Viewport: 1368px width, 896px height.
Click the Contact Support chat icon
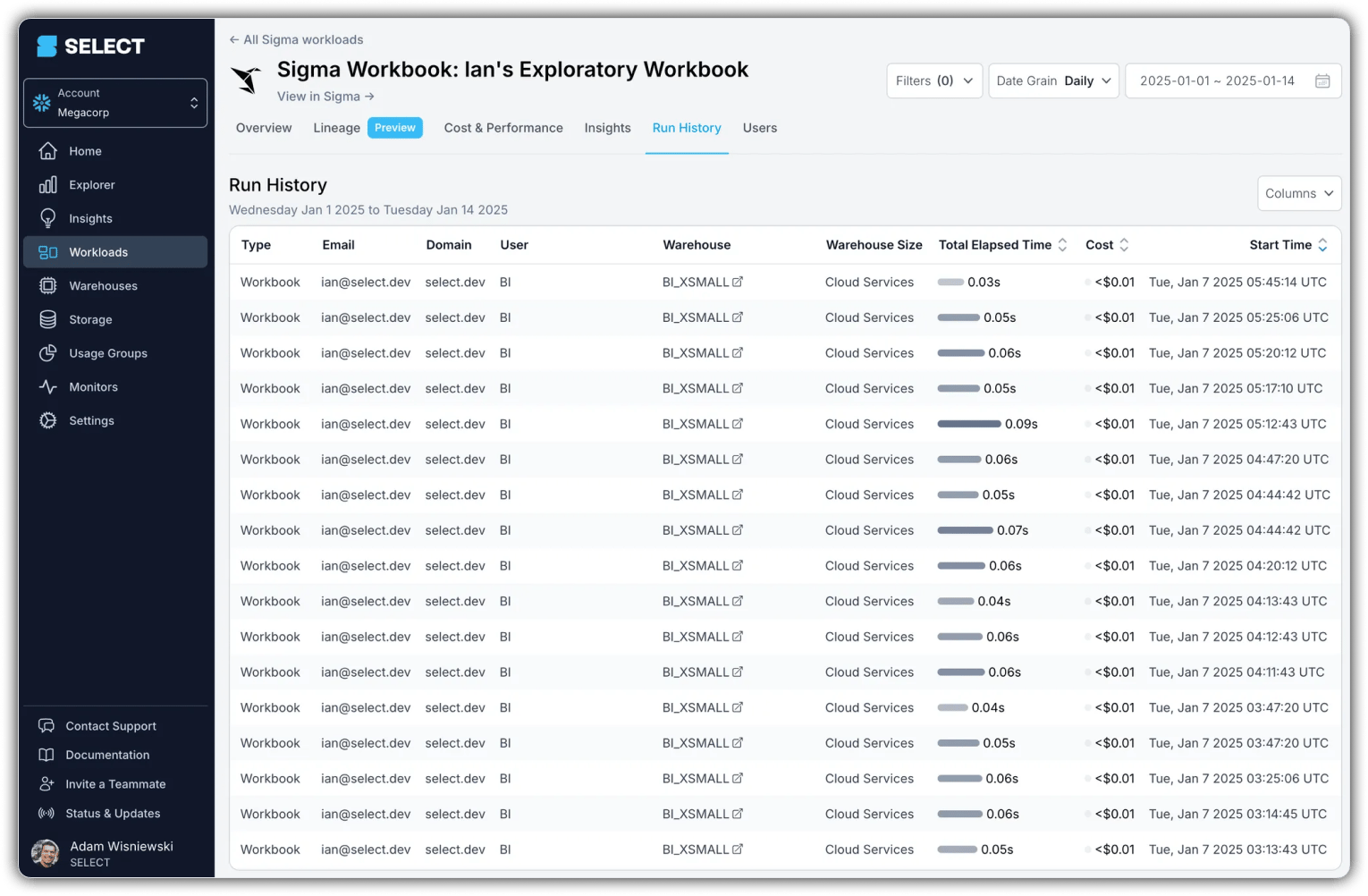pyautogui.click(x=46, y=726)
